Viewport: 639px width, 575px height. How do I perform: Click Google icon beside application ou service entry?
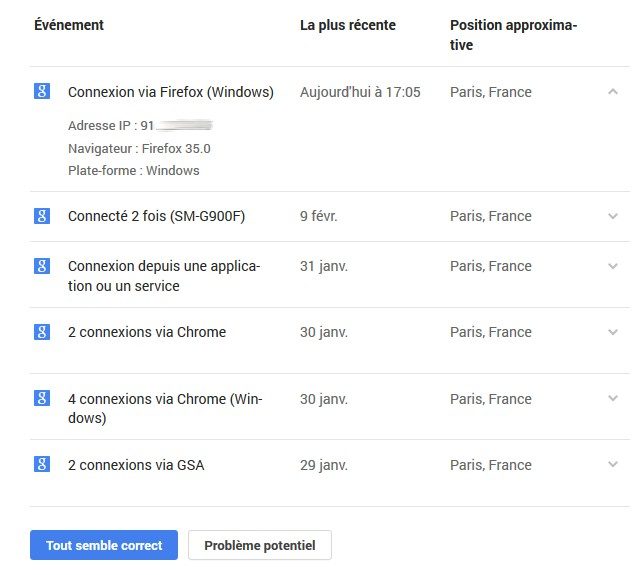pyautogui.click(x=42, y=265)
